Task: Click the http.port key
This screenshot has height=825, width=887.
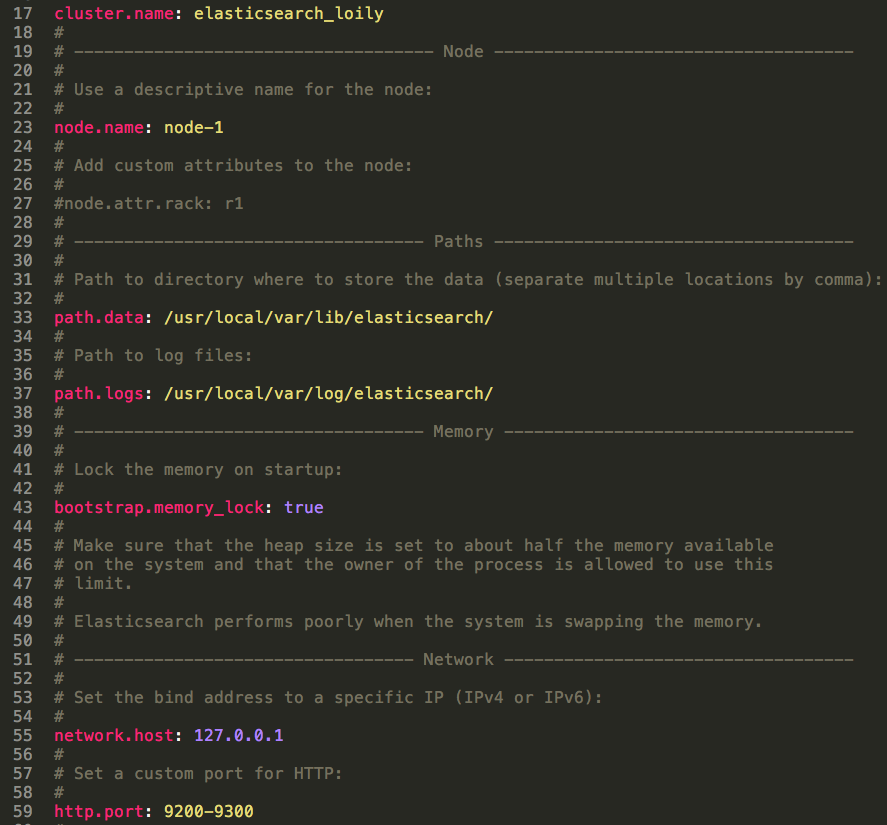Action: point(99,811)
